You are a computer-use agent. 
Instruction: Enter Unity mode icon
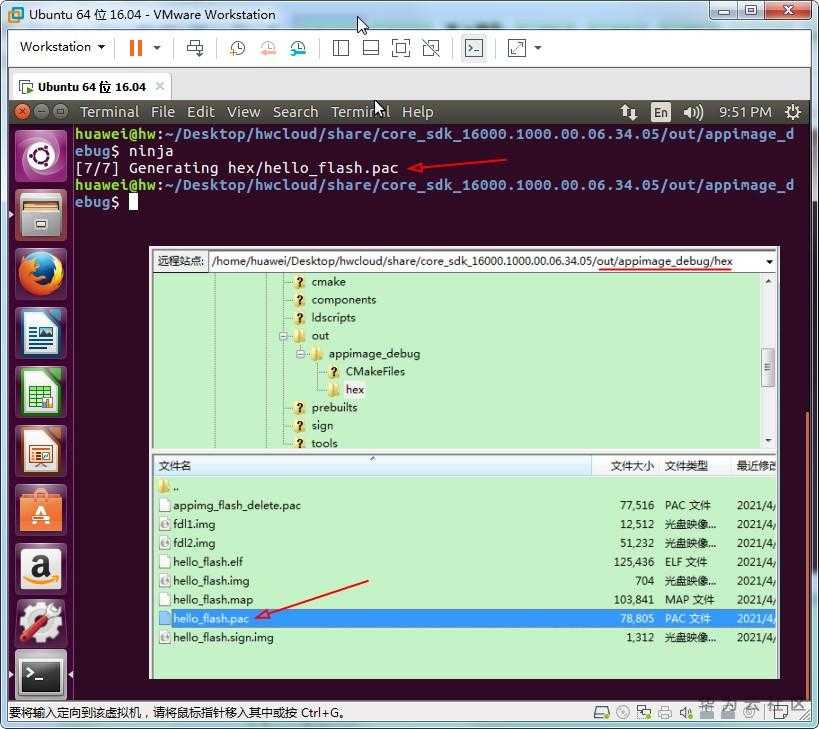point(431,48)
